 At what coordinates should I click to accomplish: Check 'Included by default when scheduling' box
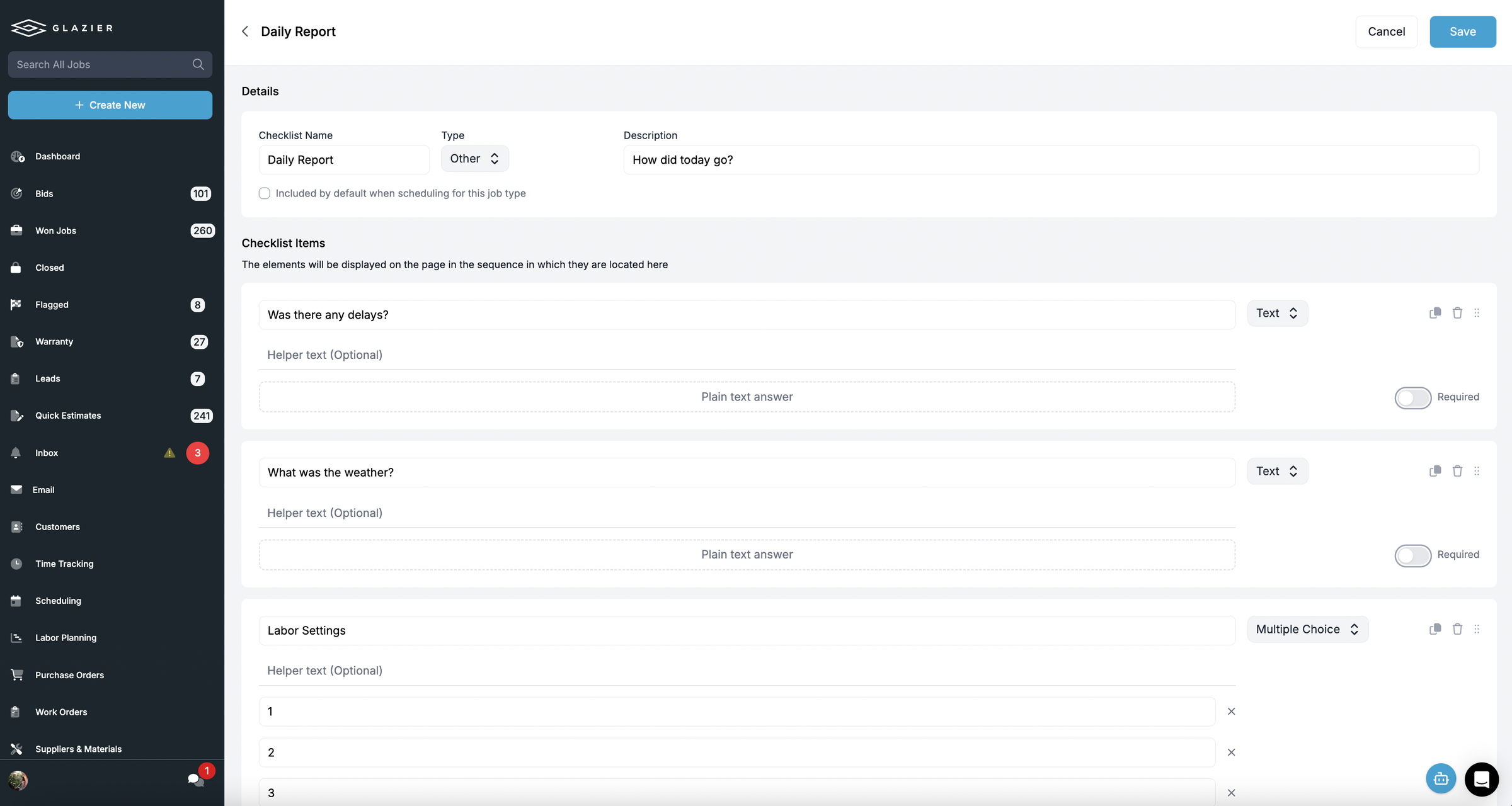(x=265, y=193)
